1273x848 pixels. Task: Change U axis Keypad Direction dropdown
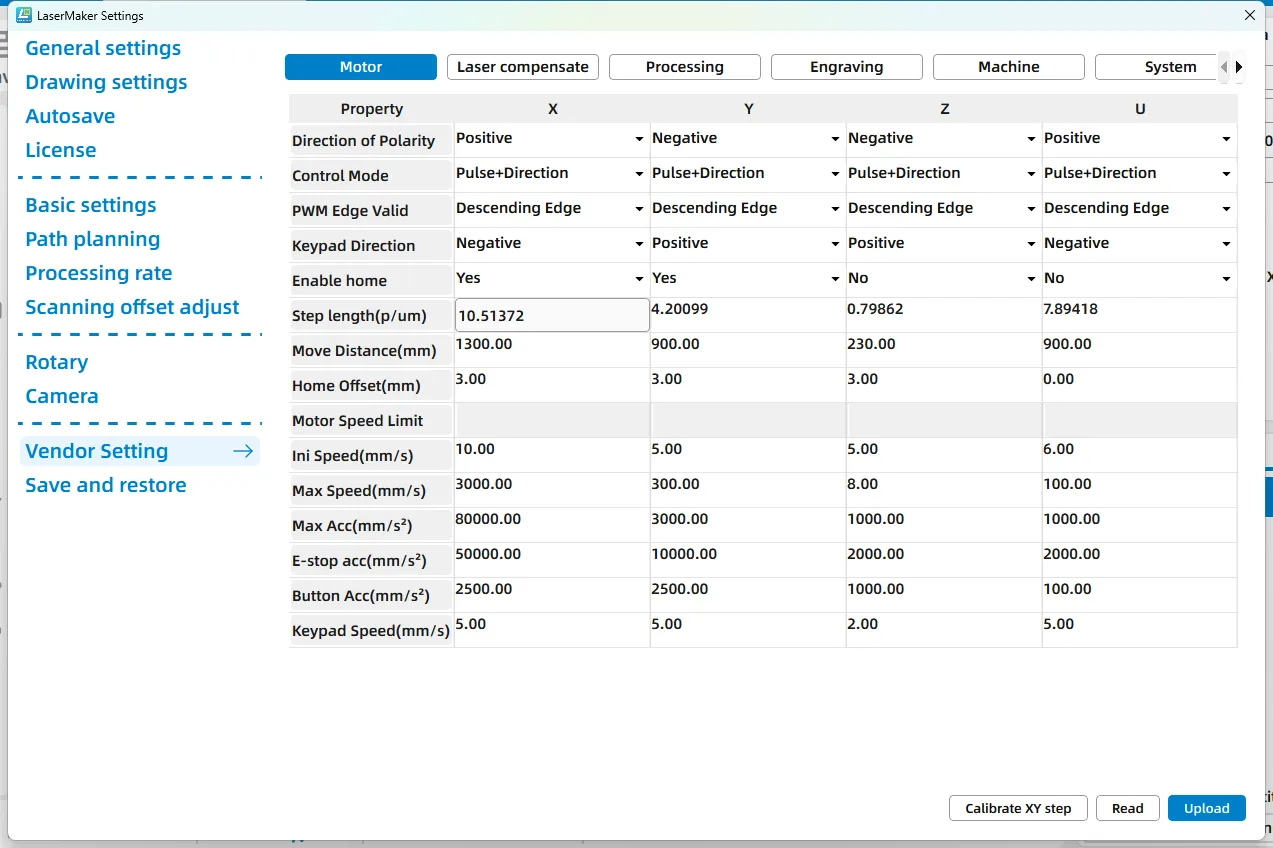(1226, 244)
